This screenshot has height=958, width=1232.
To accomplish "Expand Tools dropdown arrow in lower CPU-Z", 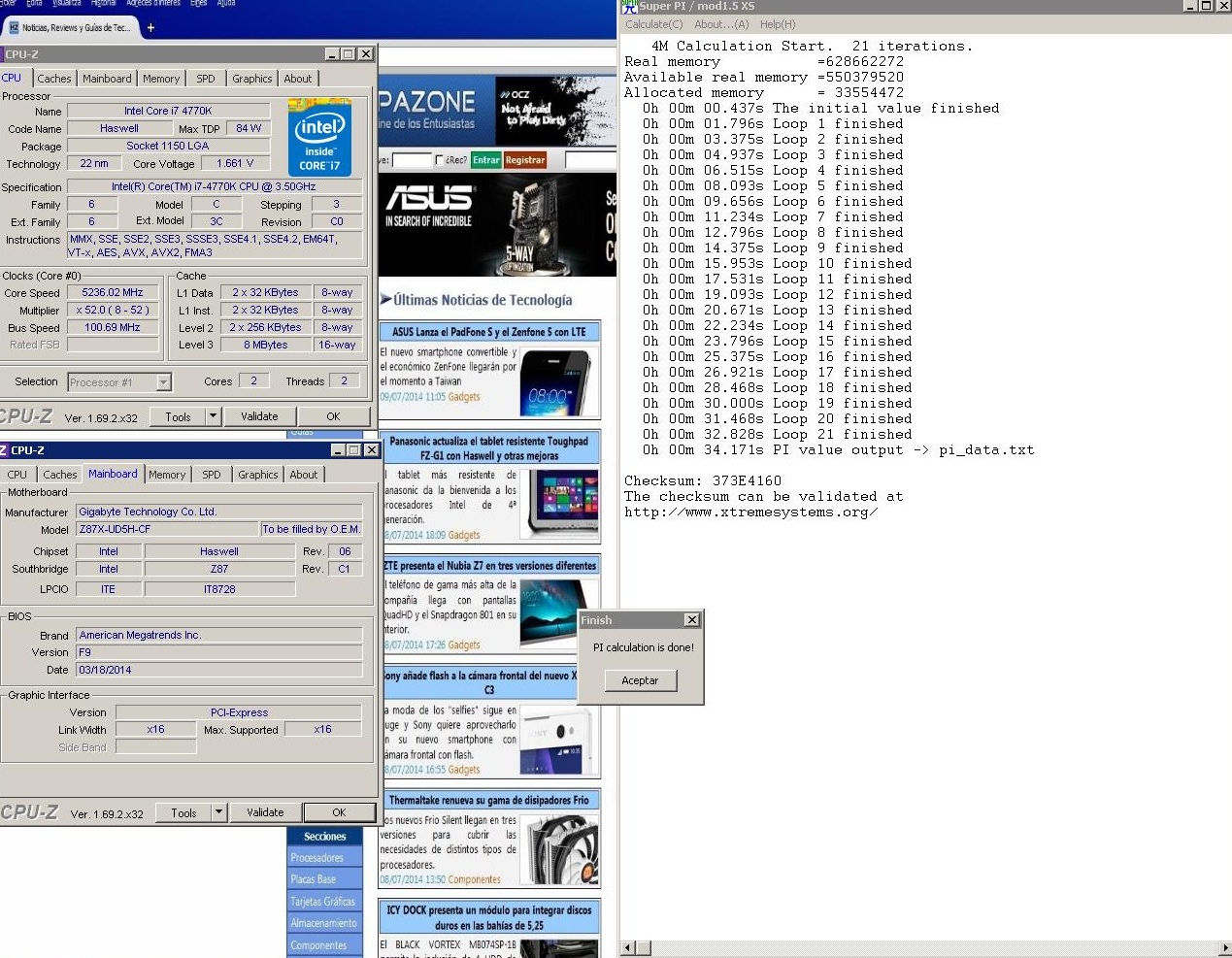I will coord(218,812).
